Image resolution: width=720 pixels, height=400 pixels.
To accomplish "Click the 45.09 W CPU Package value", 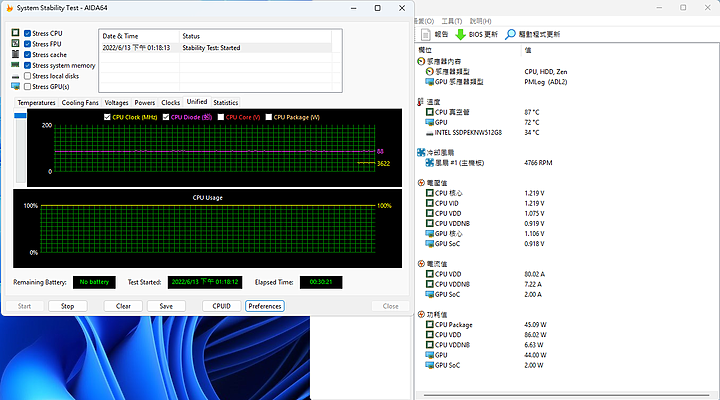I will click(535, 325).
